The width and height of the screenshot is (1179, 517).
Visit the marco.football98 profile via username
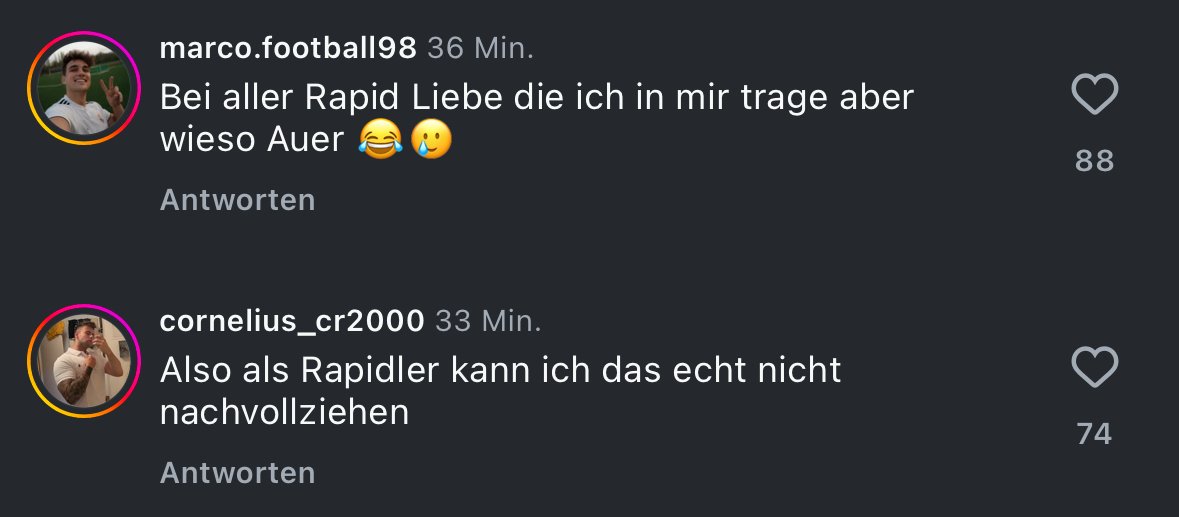click(288, 48)
